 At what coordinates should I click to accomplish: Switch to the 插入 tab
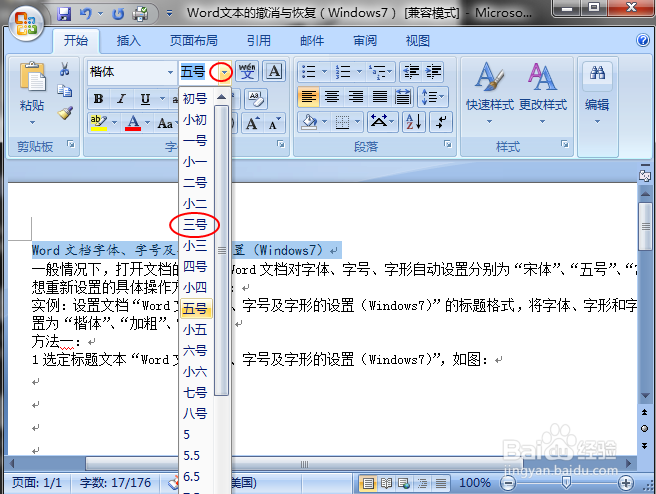click(x=128, y=41)
